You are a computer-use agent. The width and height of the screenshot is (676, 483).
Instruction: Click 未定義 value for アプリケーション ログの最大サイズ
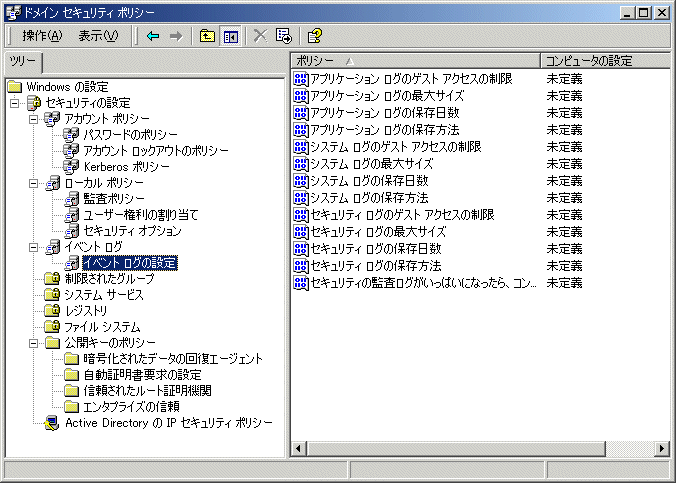[x=564, y=96]
